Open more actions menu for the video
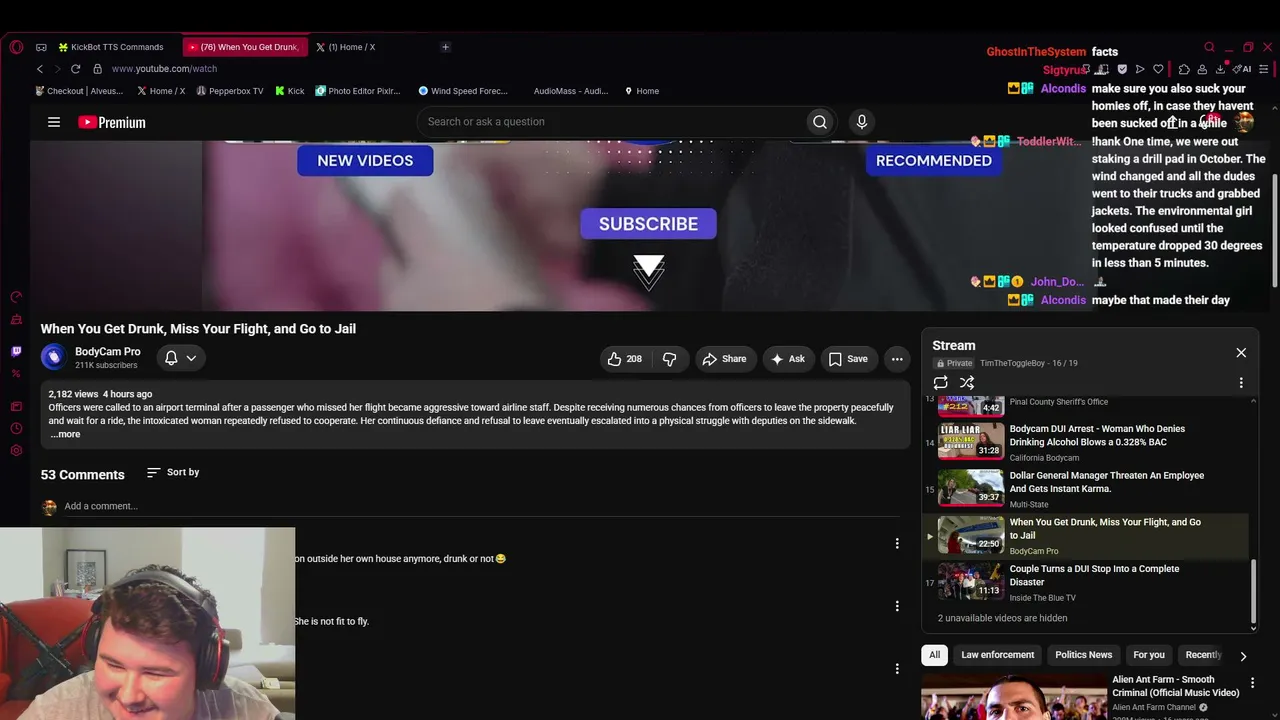Screen dimensions: 1280x720 click(897, 359)
